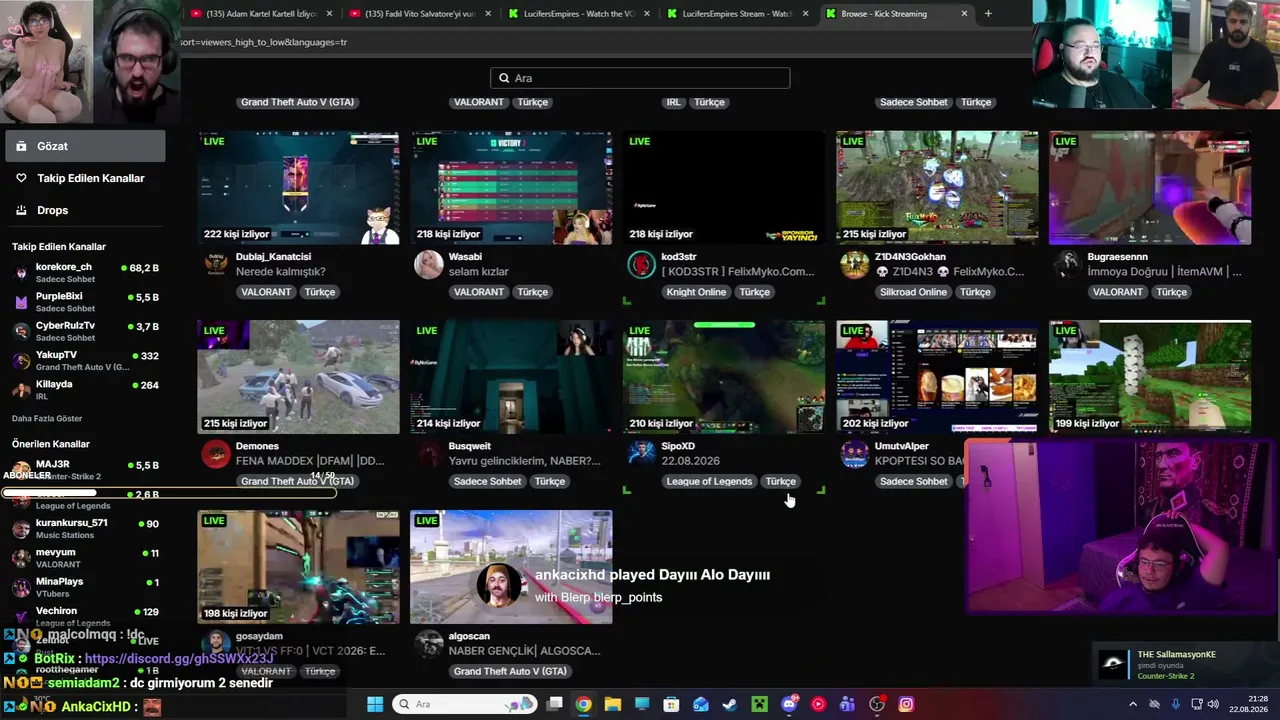
Task: Switch to the Adam Kartel YouTube tab
Action: coord(260,14)
